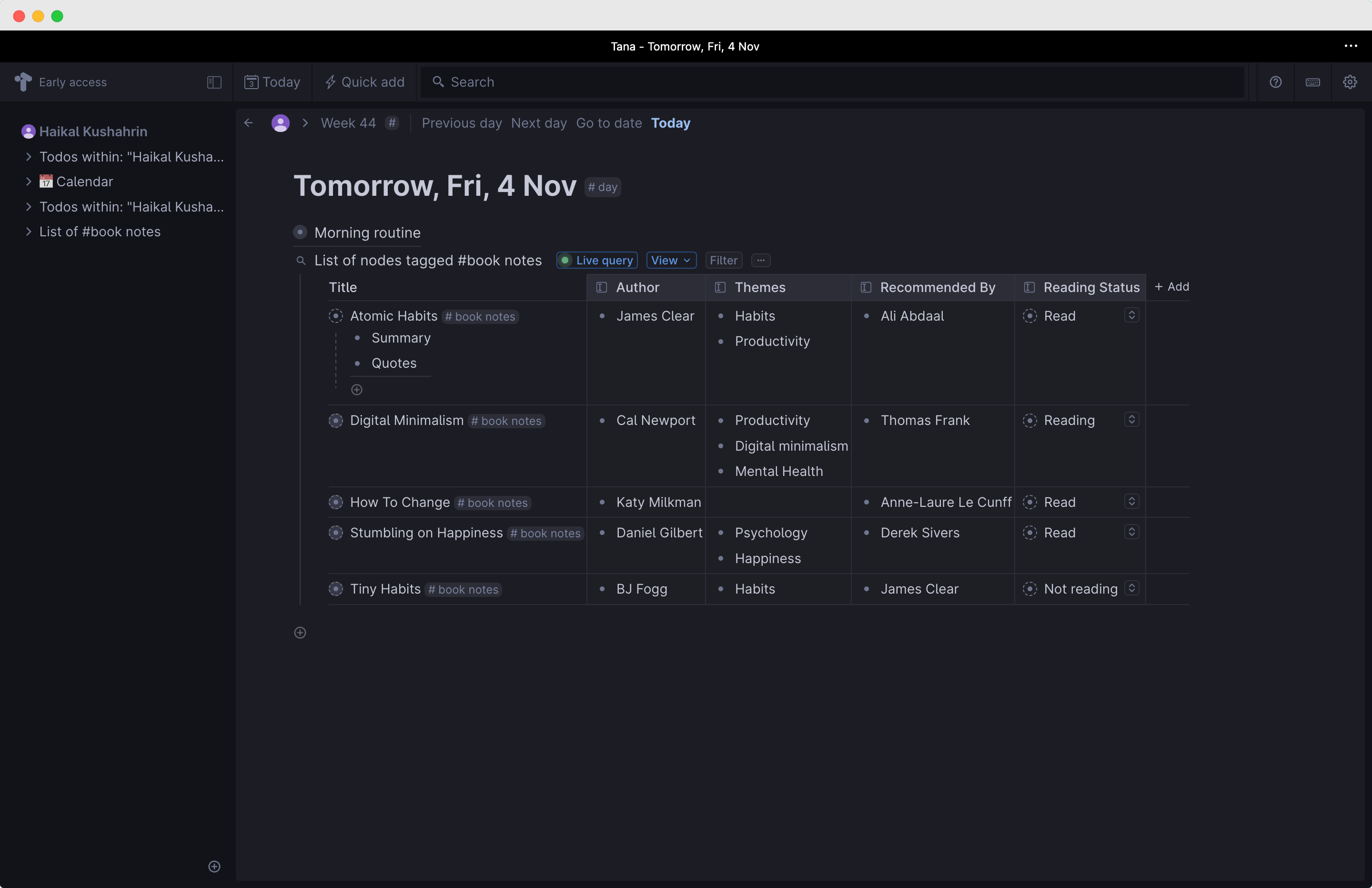Click the node bullet next to Morning routine
The width and height of the screenshot is (1372, 888).
[300, 232]
